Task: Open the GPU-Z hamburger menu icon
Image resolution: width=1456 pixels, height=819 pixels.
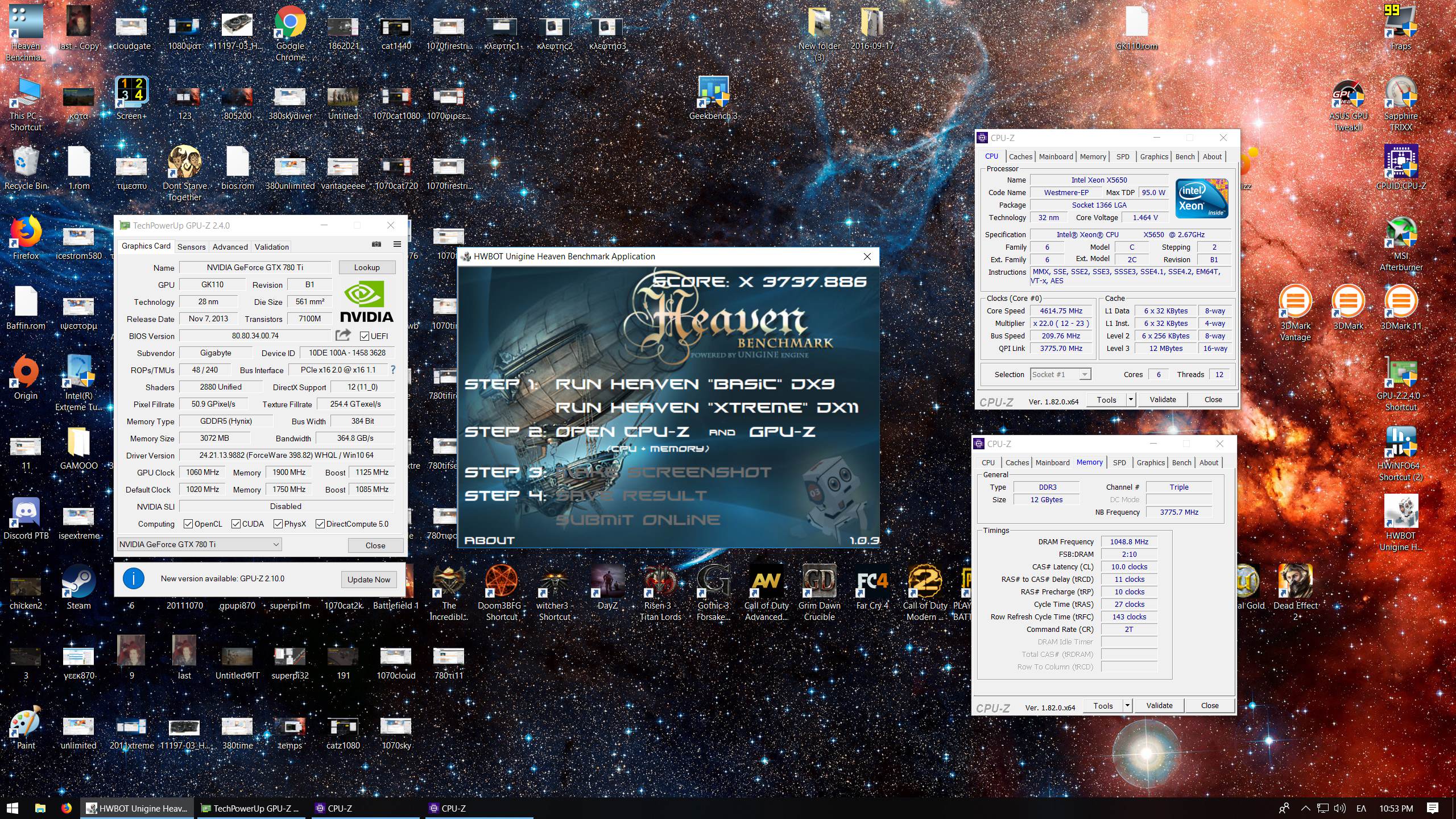Action: coord(397,244)
